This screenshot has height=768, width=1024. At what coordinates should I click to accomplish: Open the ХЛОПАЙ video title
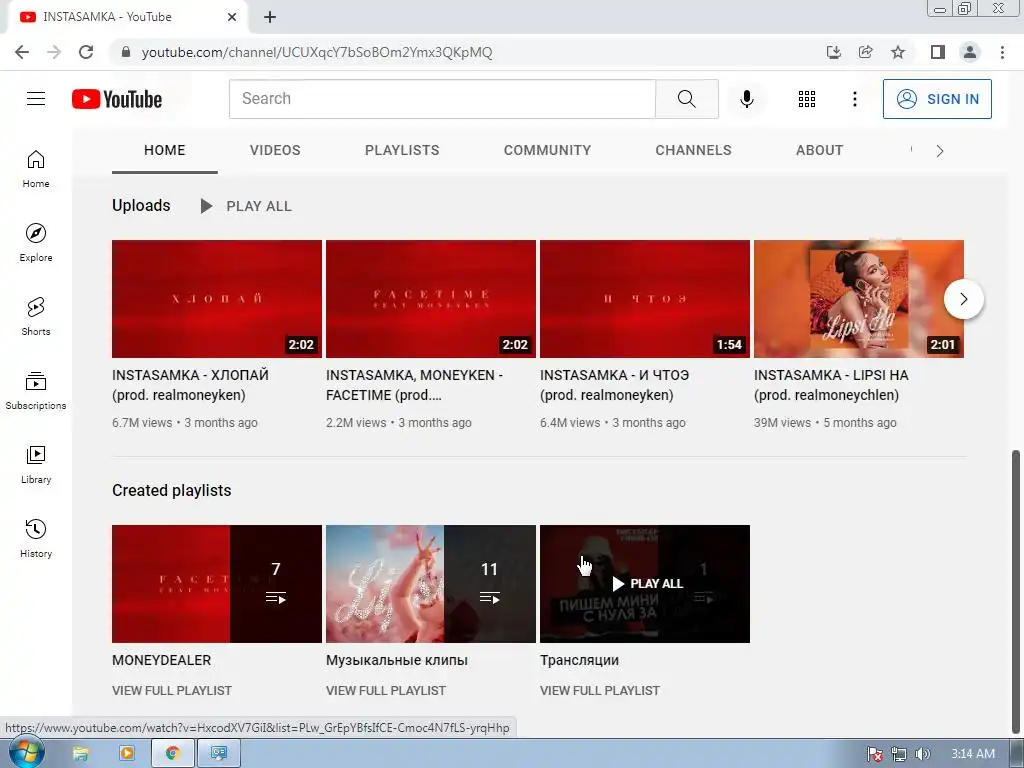191,385
